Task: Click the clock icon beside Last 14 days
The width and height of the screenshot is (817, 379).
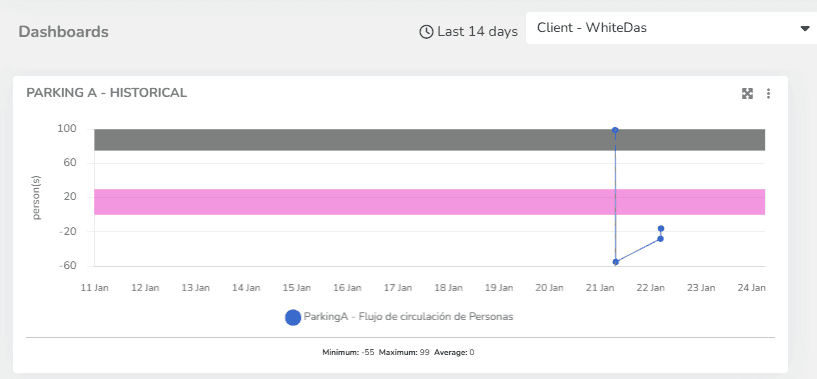Action: pyautogui.click(x=426, y=32)
